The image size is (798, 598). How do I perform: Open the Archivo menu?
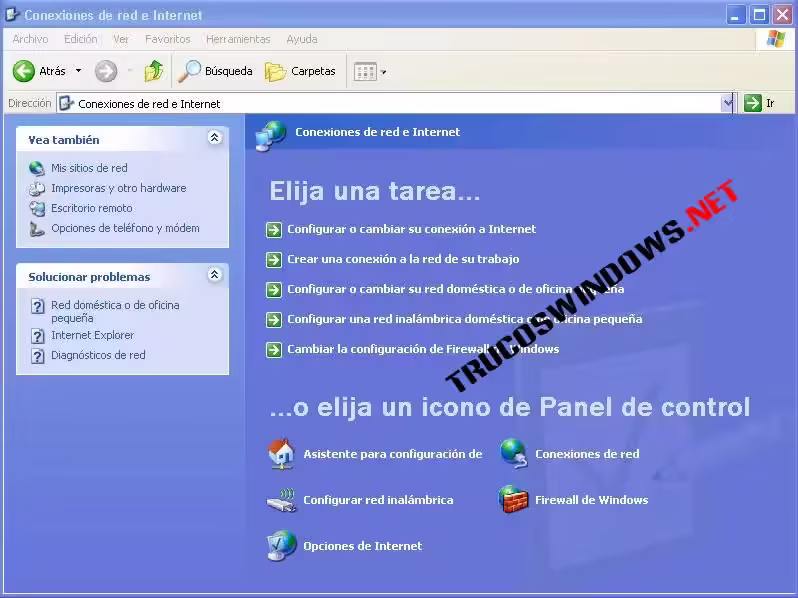tap(31, 39)
